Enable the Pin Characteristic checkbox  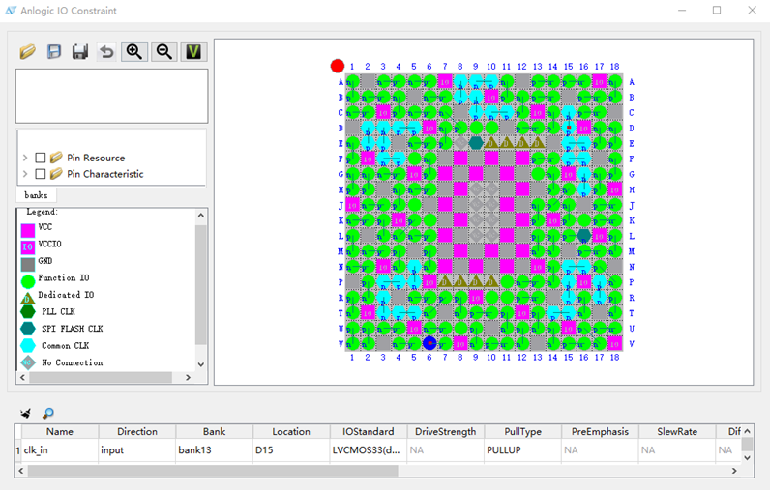41,174
